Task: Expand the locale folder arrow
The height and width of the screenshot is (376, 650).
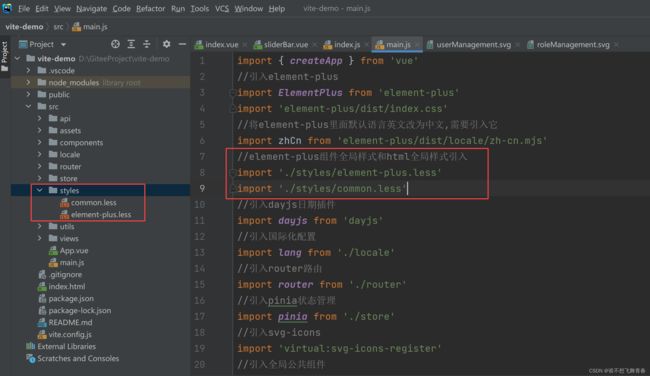Action: point(39,155)
